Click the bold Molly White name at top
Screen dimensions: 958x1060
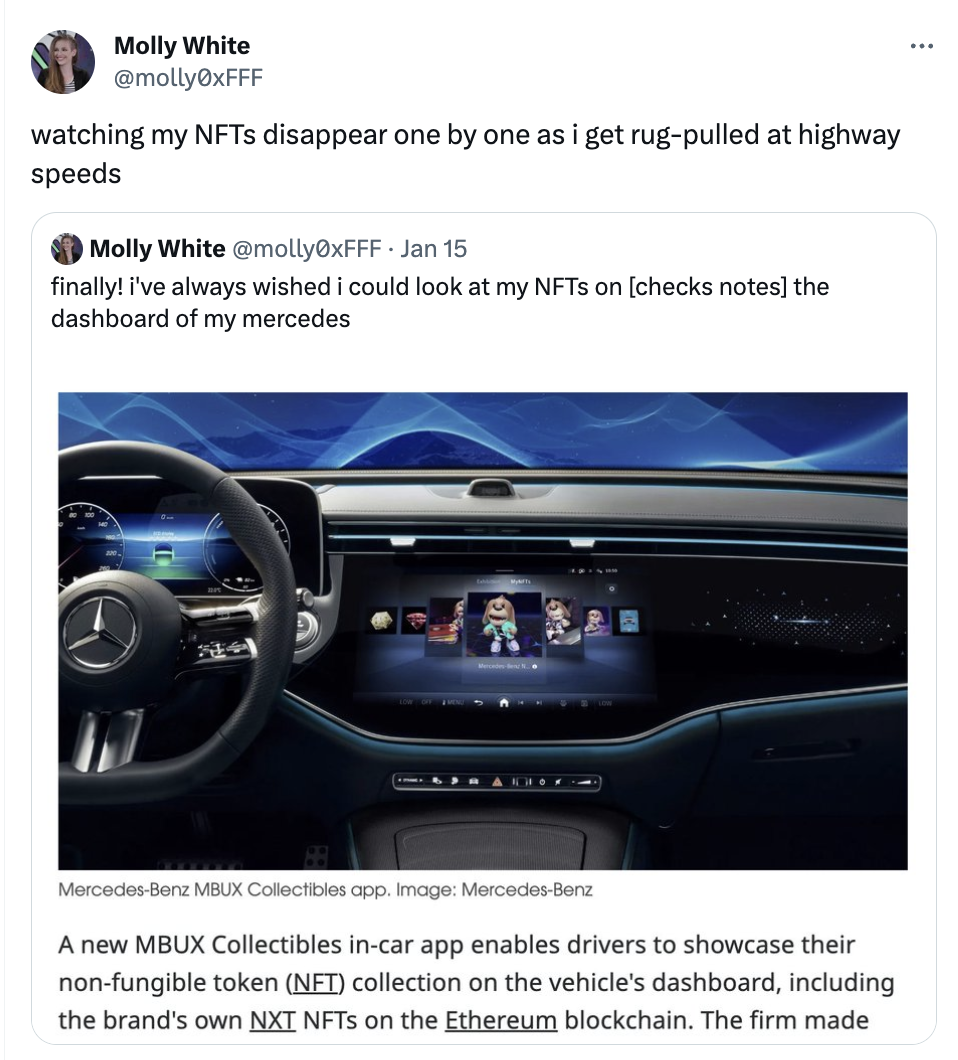(181, 45)
